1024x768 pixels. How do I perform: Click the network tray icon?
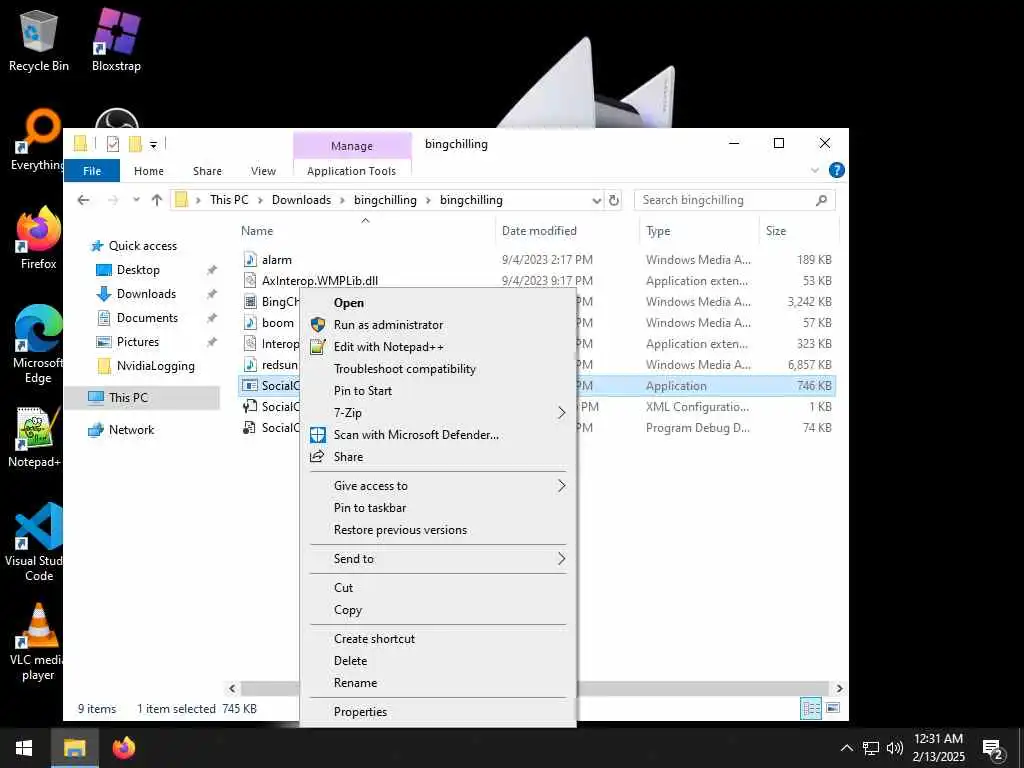[x=871, y=748]
